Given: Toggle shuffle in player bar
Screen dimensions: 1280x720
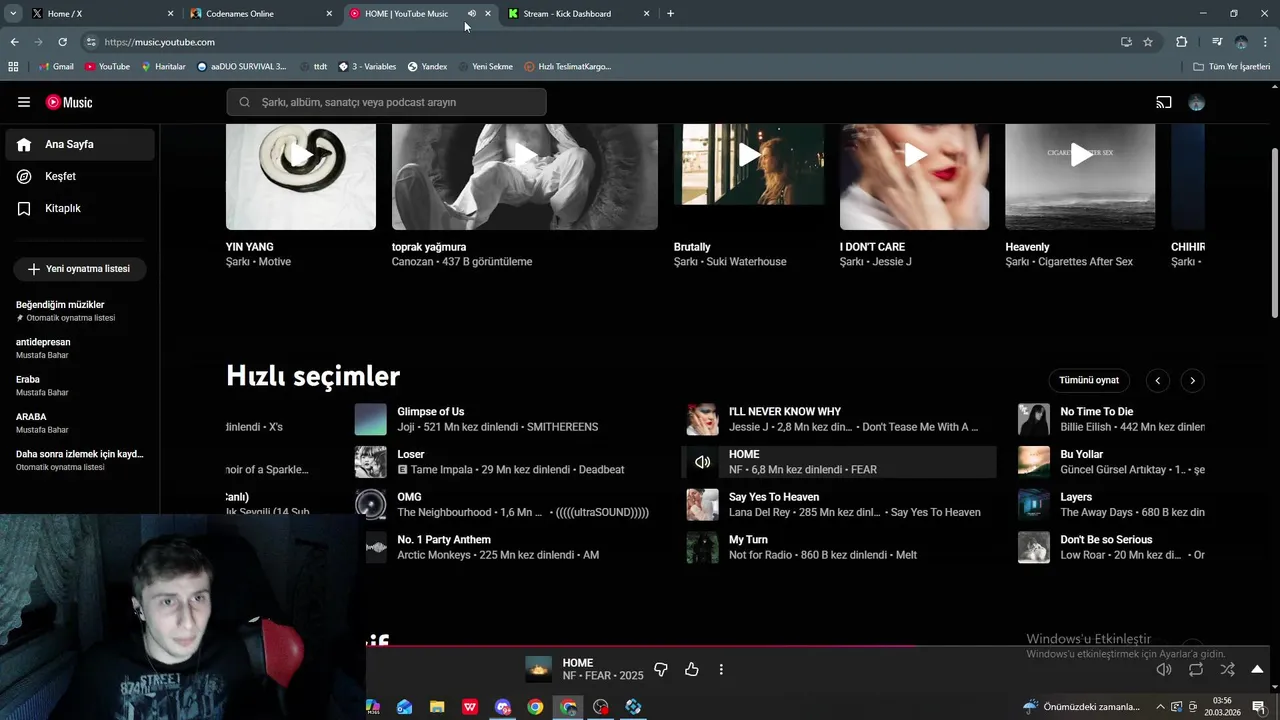Looking at the screenshot, I should click(1227, 669).
